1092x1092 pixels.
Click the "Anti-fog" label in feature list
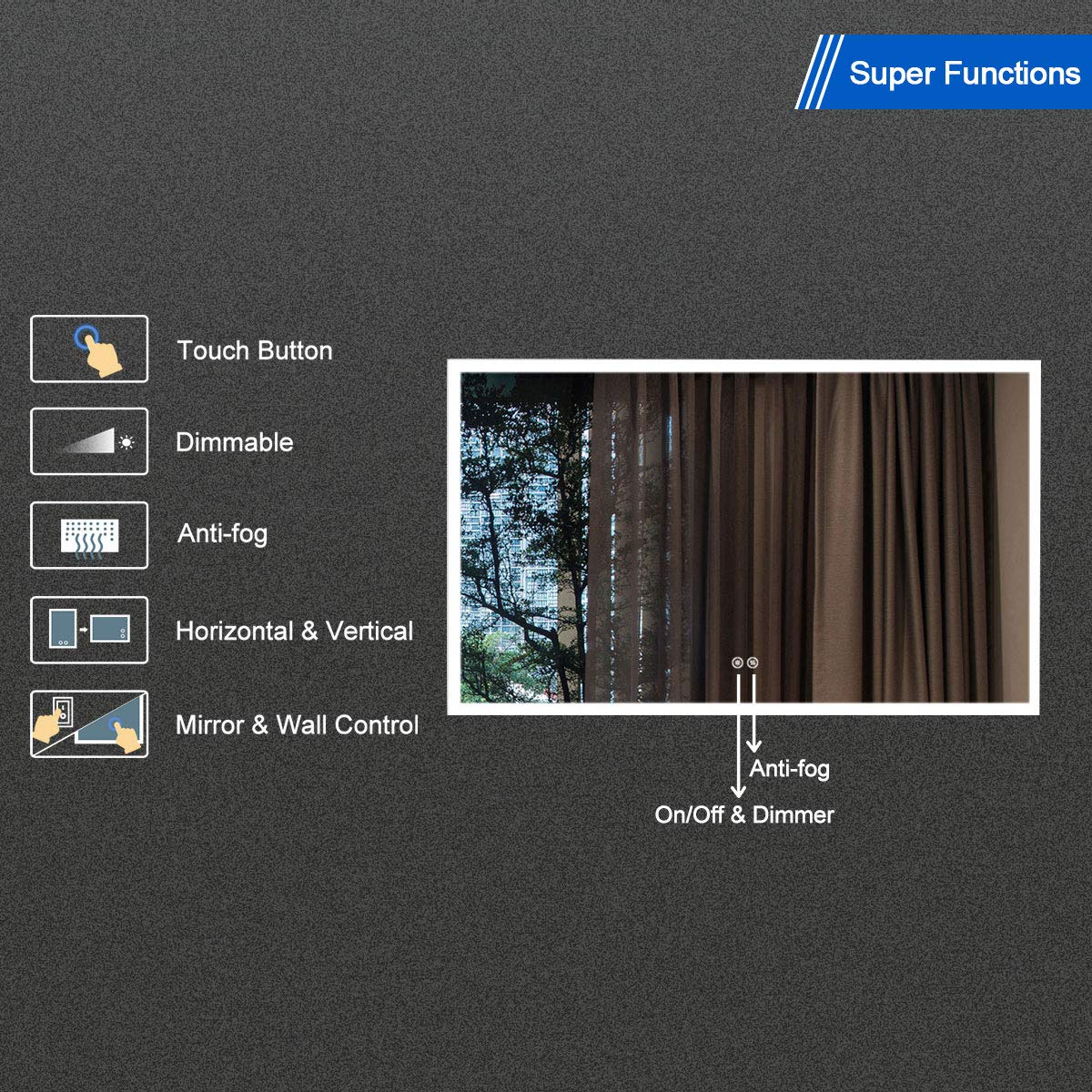click(222, 533)
